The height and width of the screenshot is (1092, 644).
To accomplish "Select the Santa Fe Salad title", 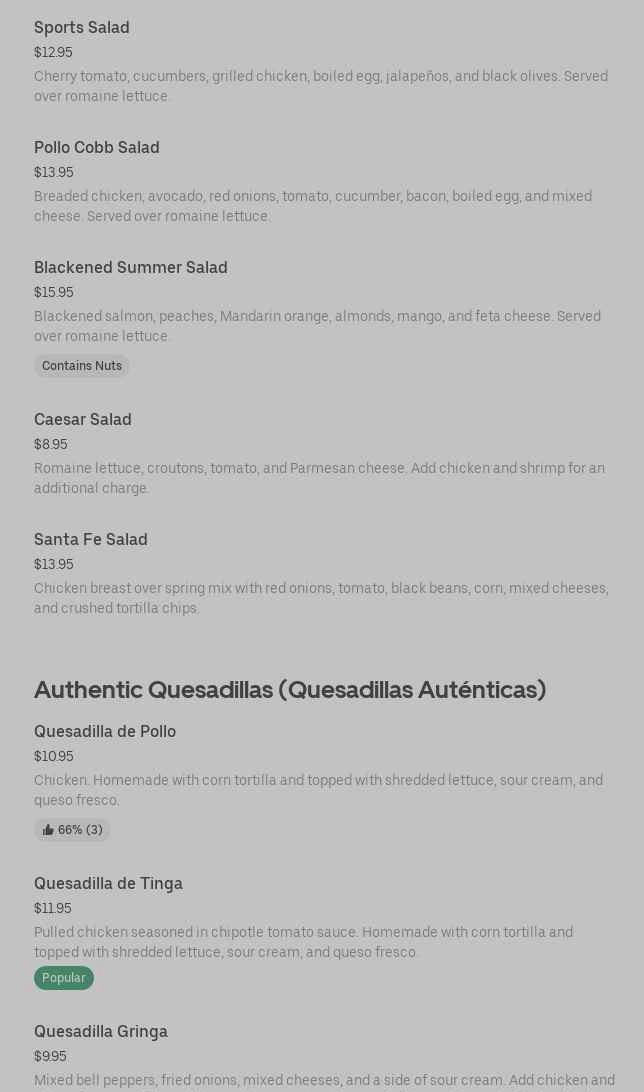I will click(x=91, y=539).
